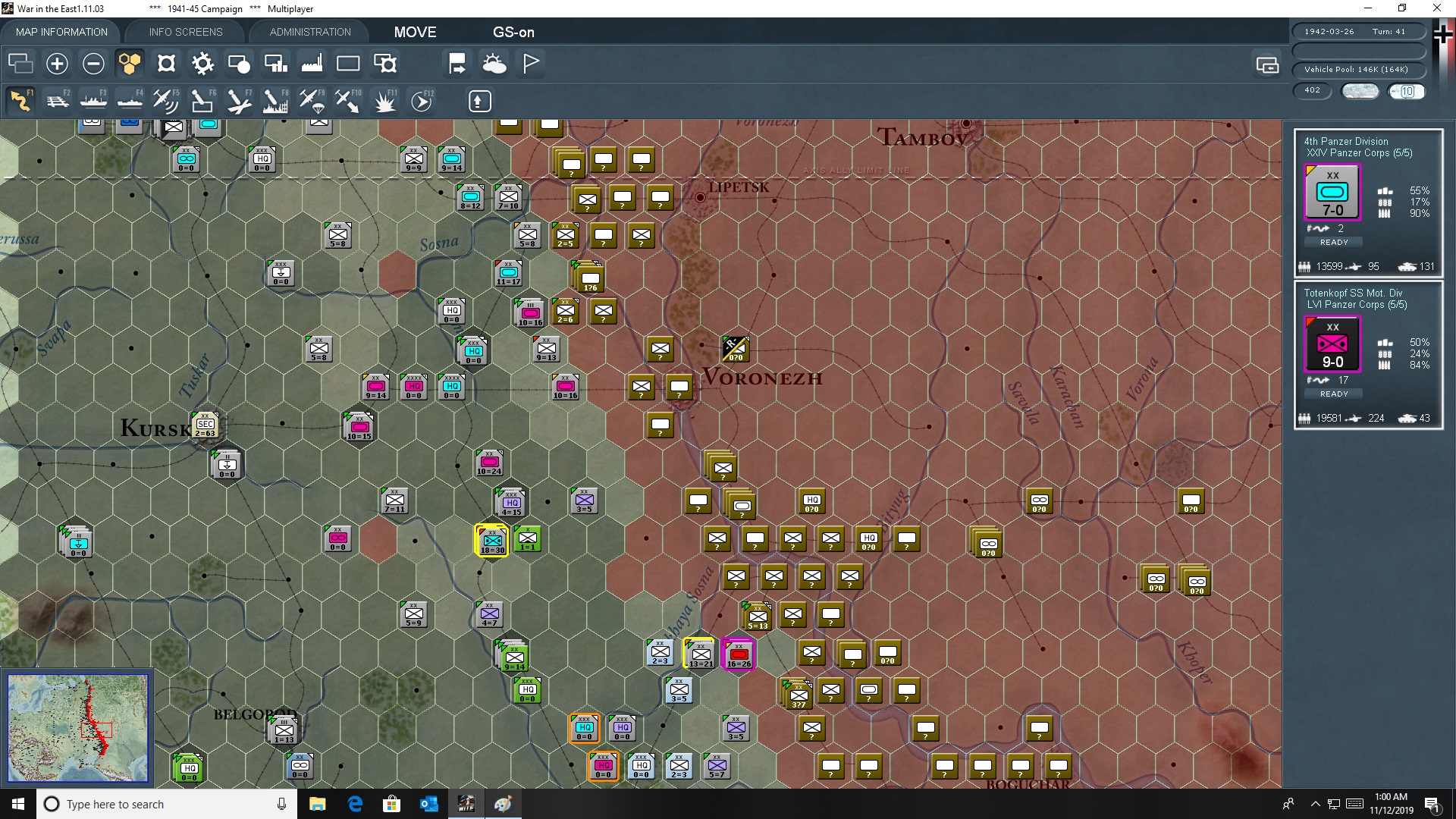Viewport: 1456px width, 819px height.
Task: Select the Totenkopf SS Mot. Div counter
Action: coord(1332,344)
